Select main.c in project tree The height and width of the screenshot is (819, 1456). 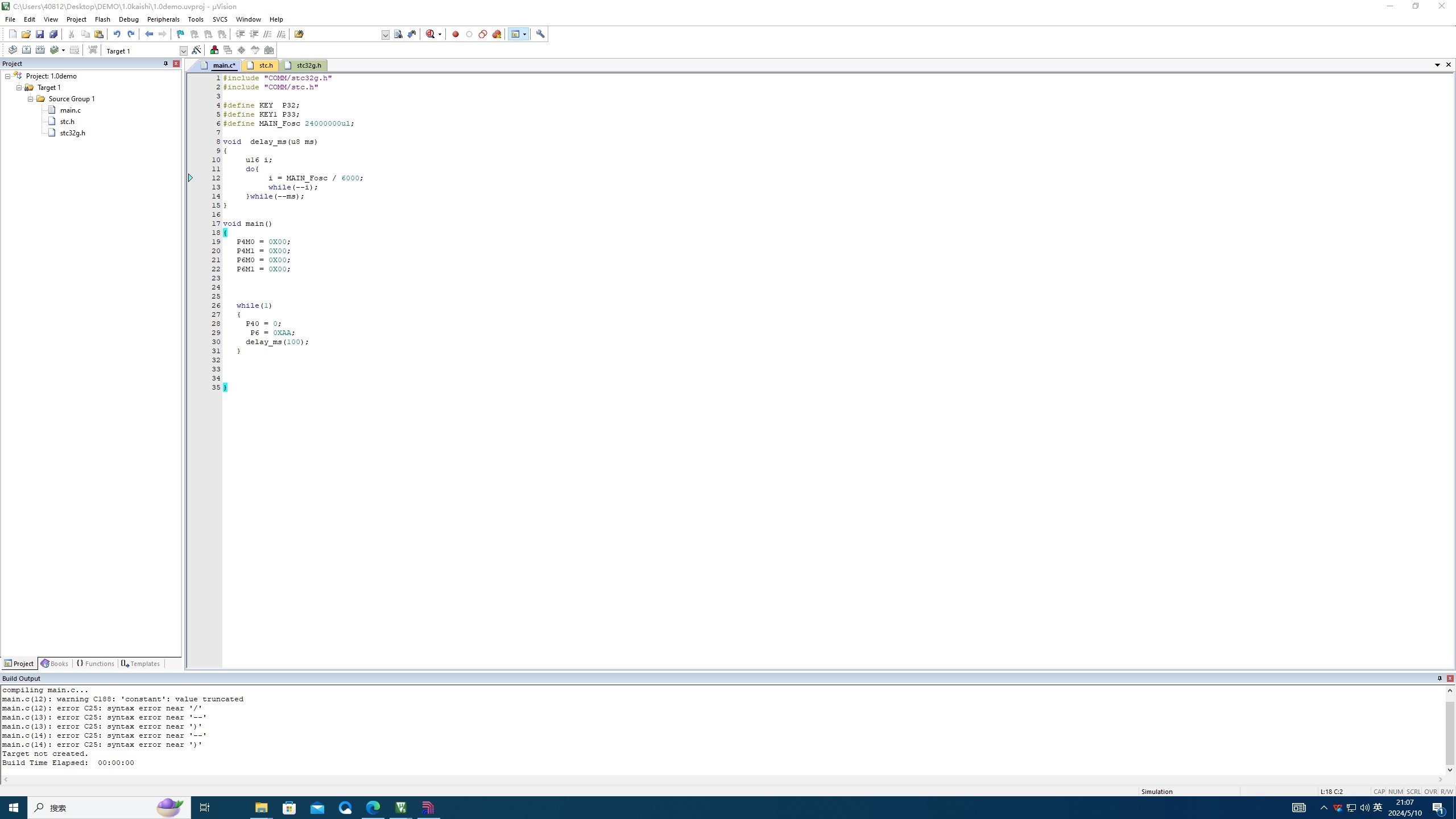tap(70, 110)
